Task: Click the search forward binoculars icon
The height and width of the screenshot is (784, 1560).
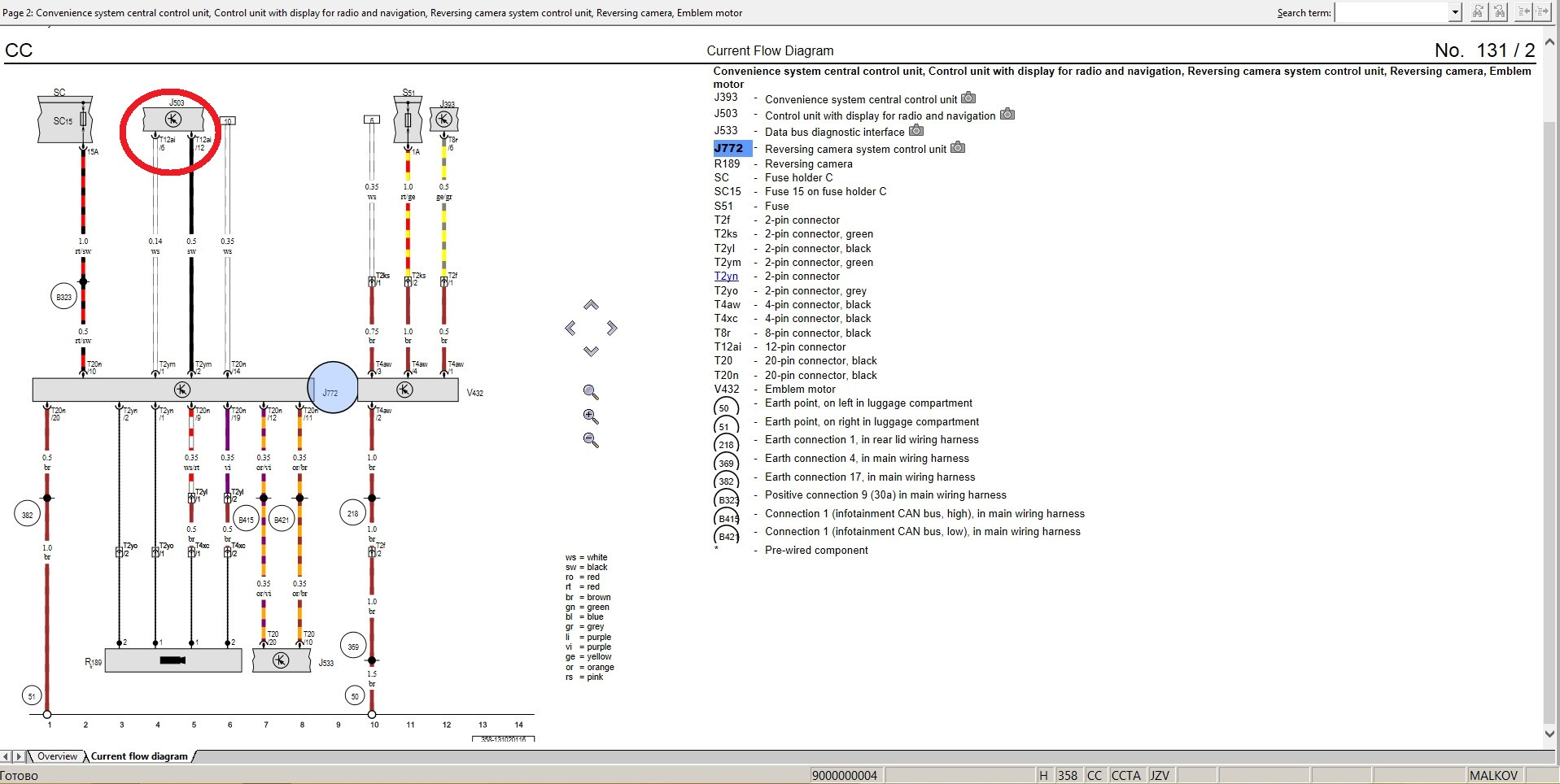Action: pos(1478,11)
